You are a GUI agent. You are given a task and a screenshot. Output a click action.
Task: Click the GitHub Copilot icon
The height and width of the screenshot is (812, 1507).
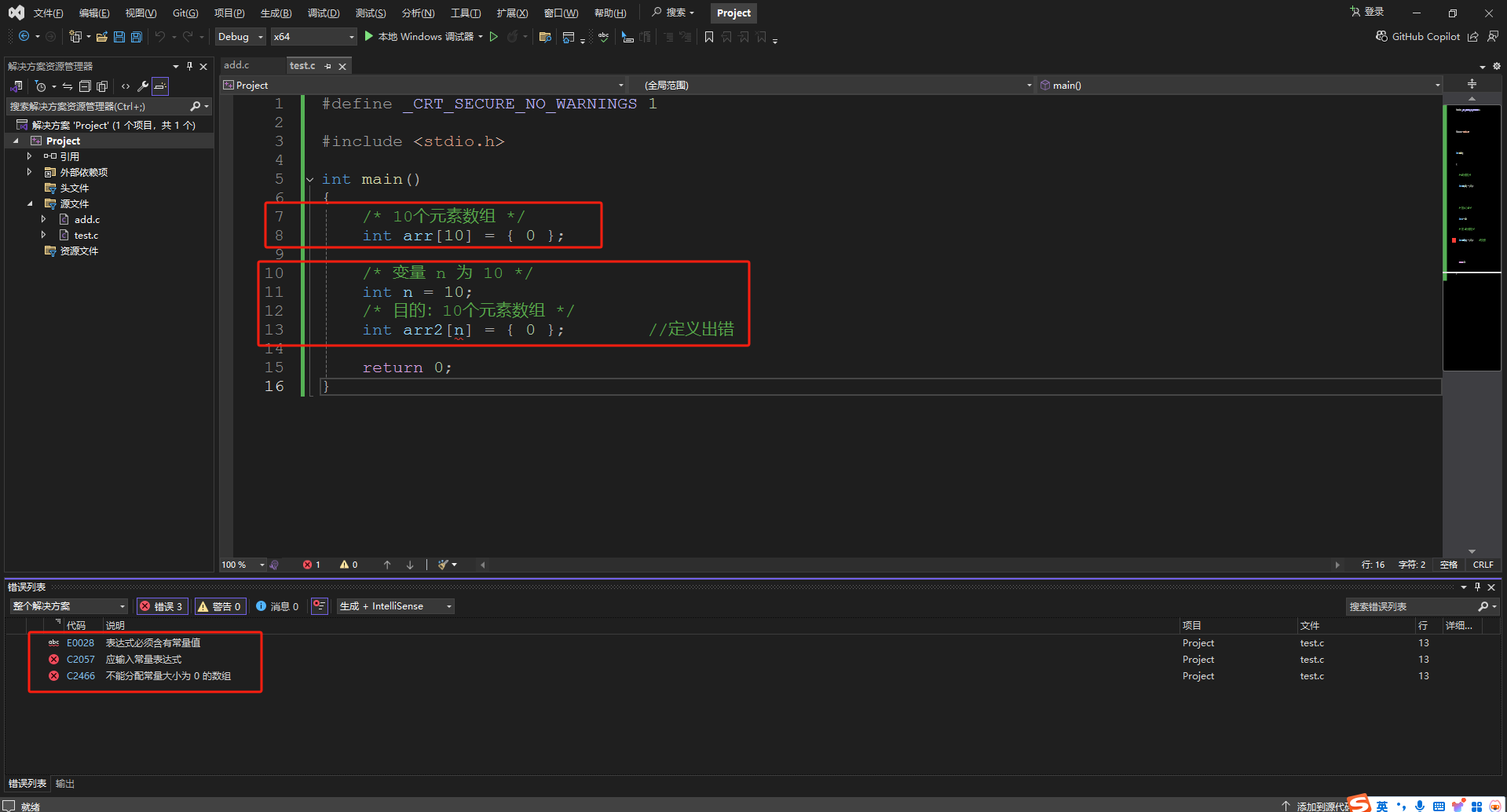coord(1381,36)
